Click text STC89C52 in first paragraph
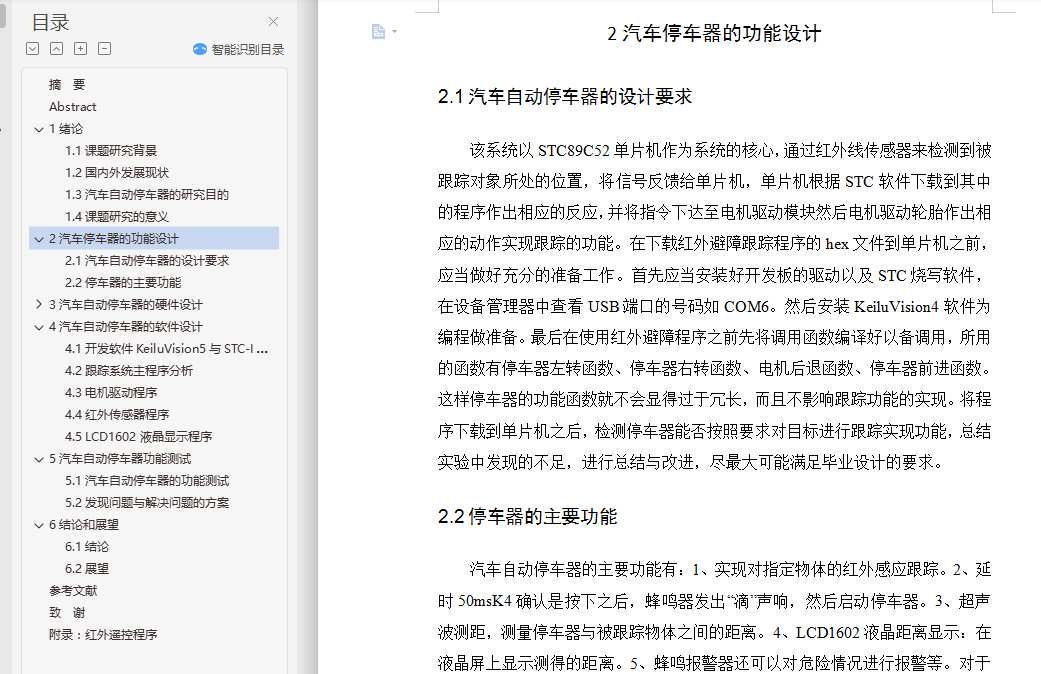1041x674 pixels. click(x=574, y=151)
